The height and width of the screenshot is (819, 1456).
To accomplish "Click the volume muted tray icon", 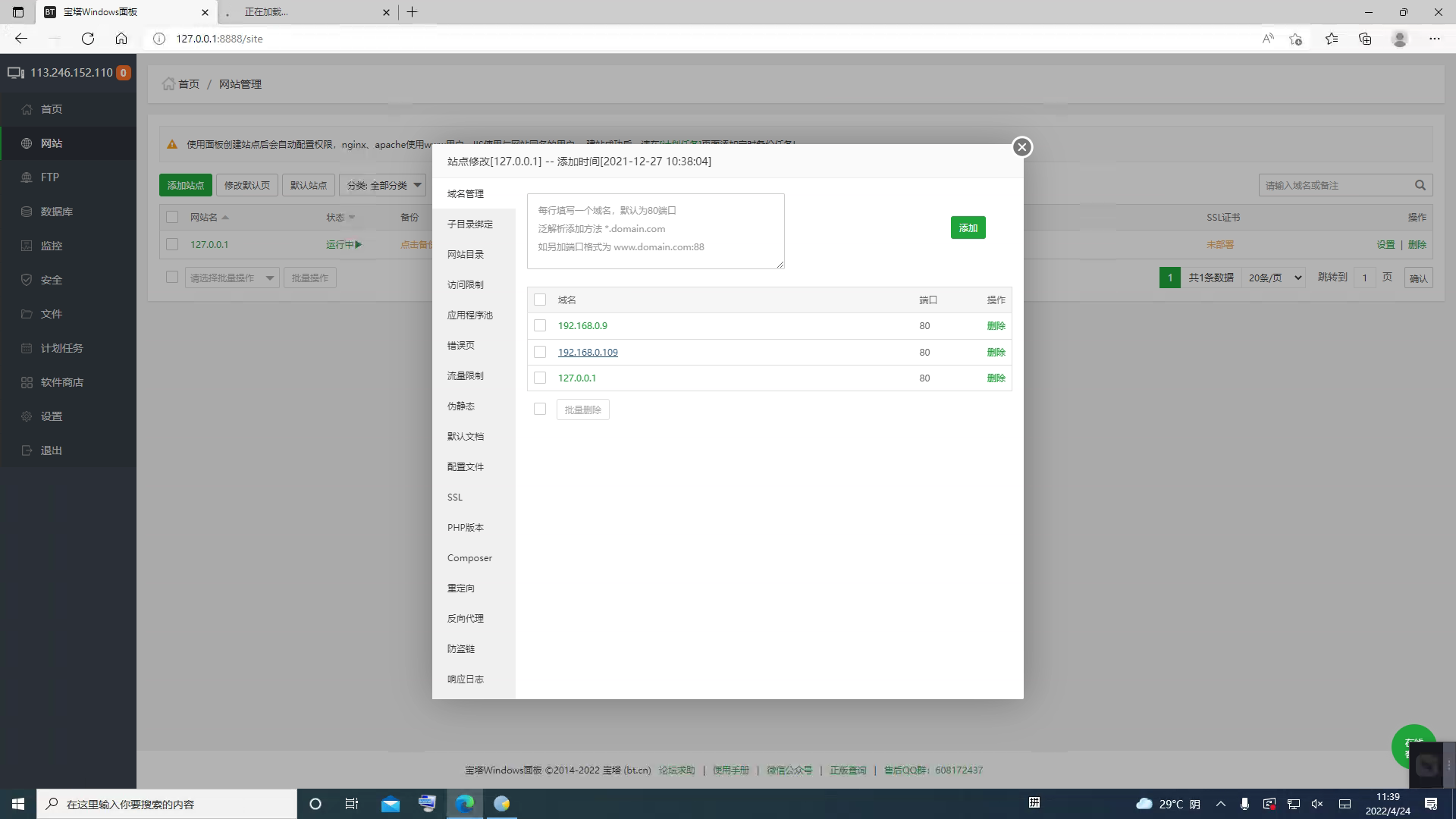I will [1317, 804].
